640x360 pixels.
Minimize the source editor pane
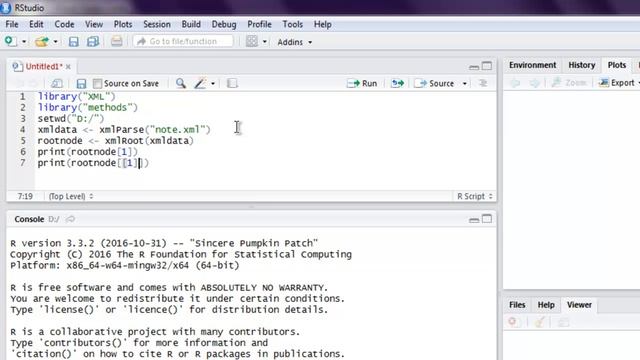click(x=474, y=67)
